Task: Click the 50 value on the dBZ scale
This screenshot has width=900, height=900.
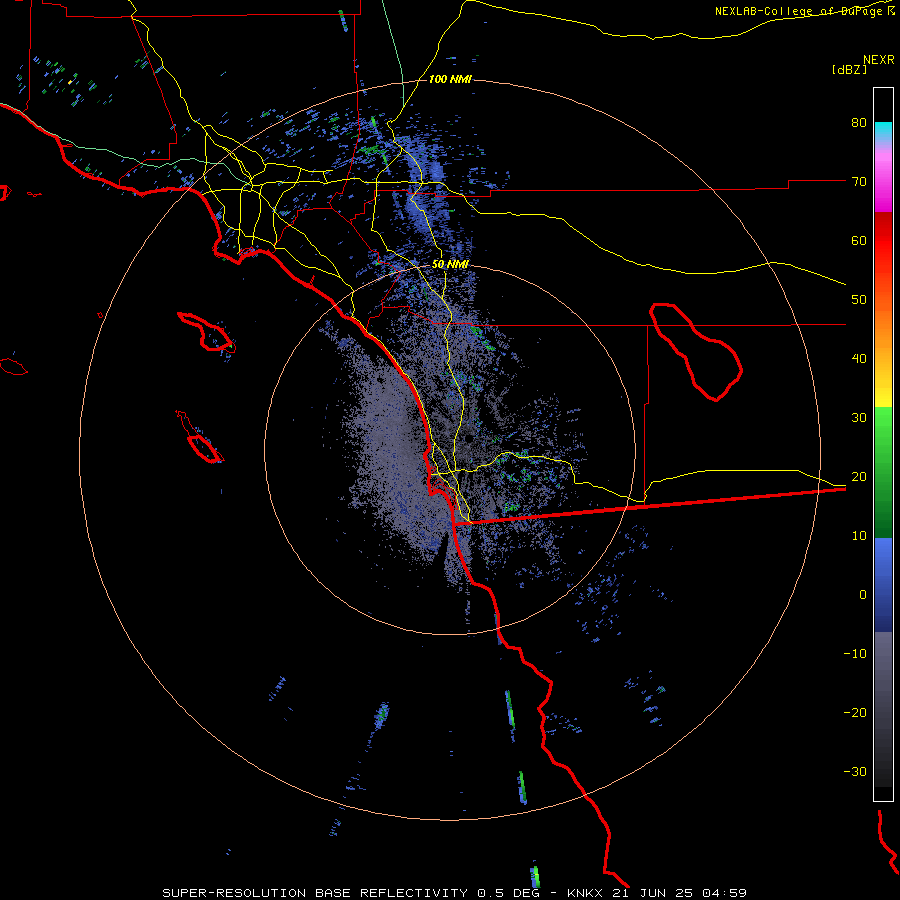Action: click(x=859, y=300)
